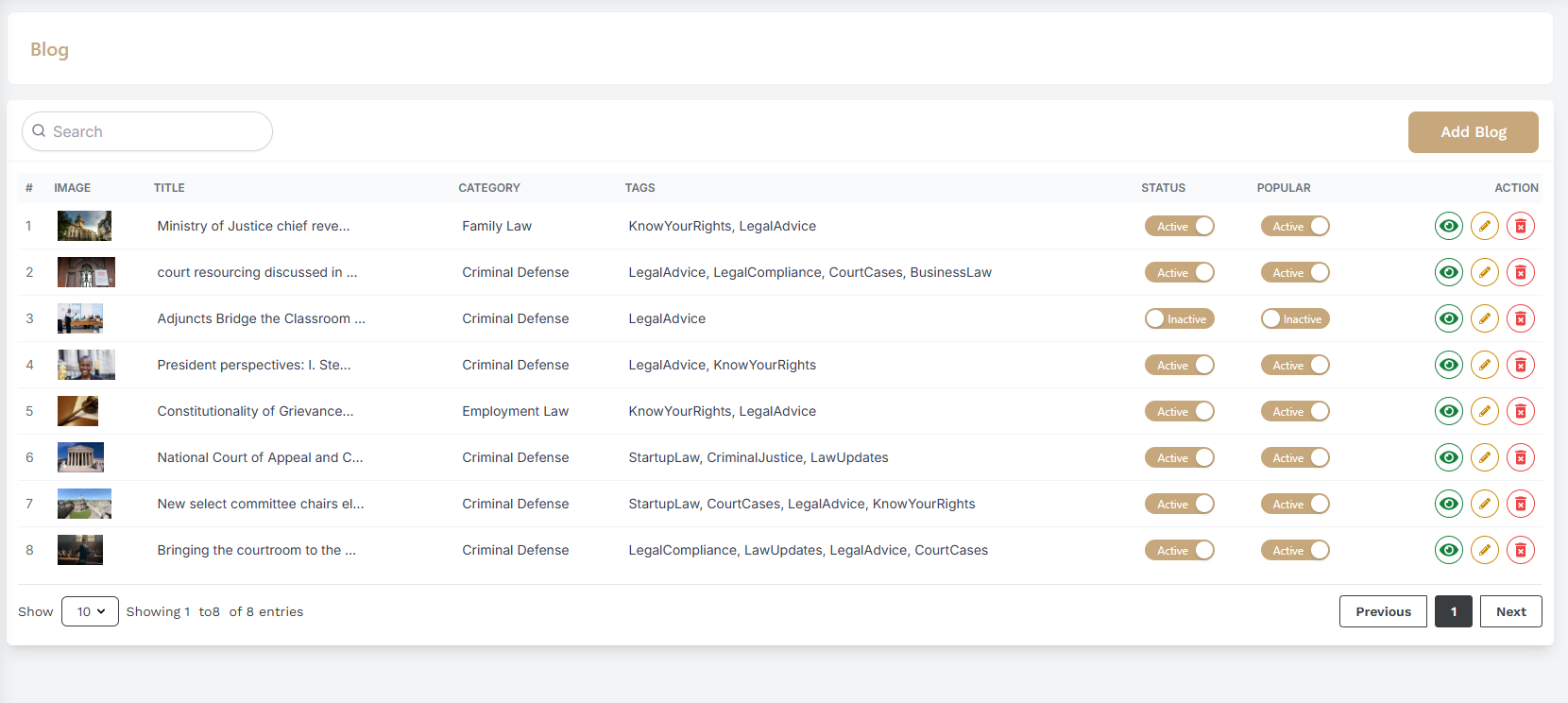
Task: Enable popular toggle for 'Adjuncts Bridge' row
Action: [x=1294, y=318]
